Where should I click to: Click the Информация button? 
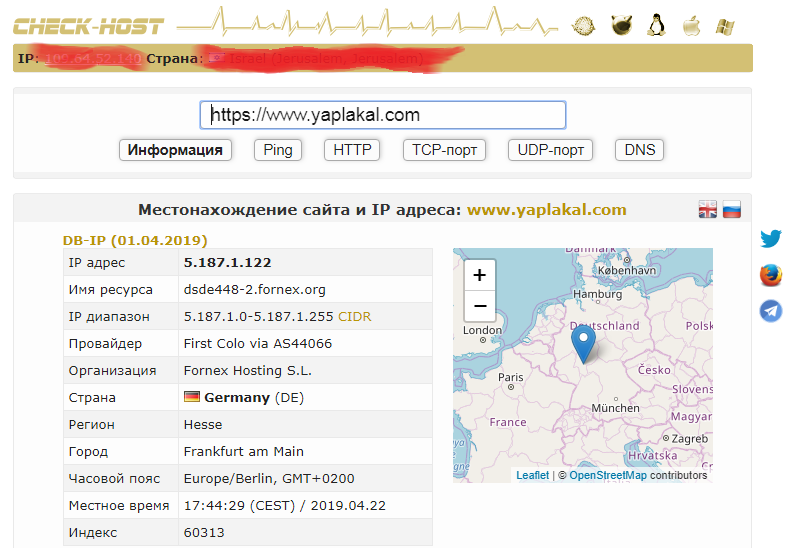coord(175,150)
